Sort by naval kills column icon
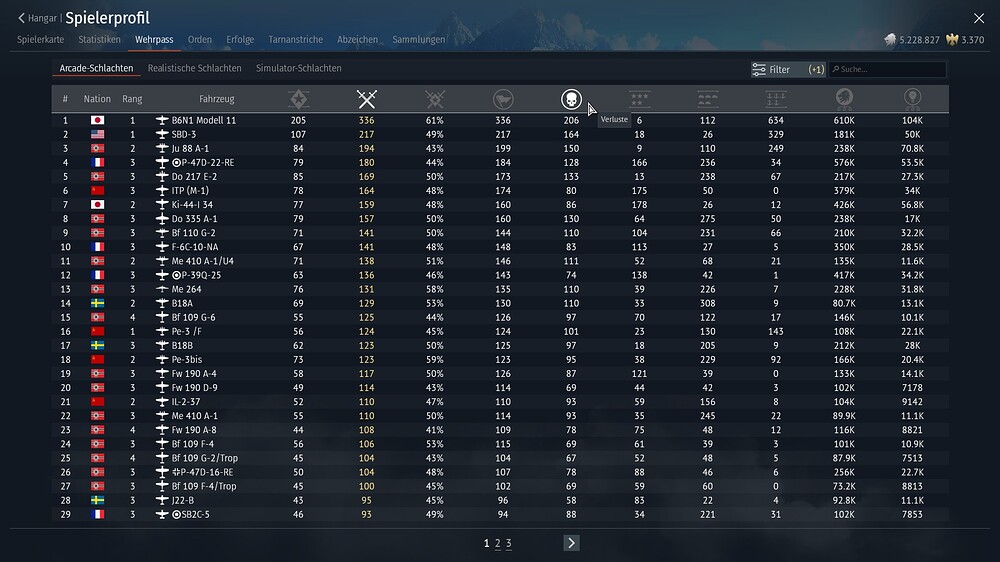Screen dimensions: 1000x562 pos(775,99)
